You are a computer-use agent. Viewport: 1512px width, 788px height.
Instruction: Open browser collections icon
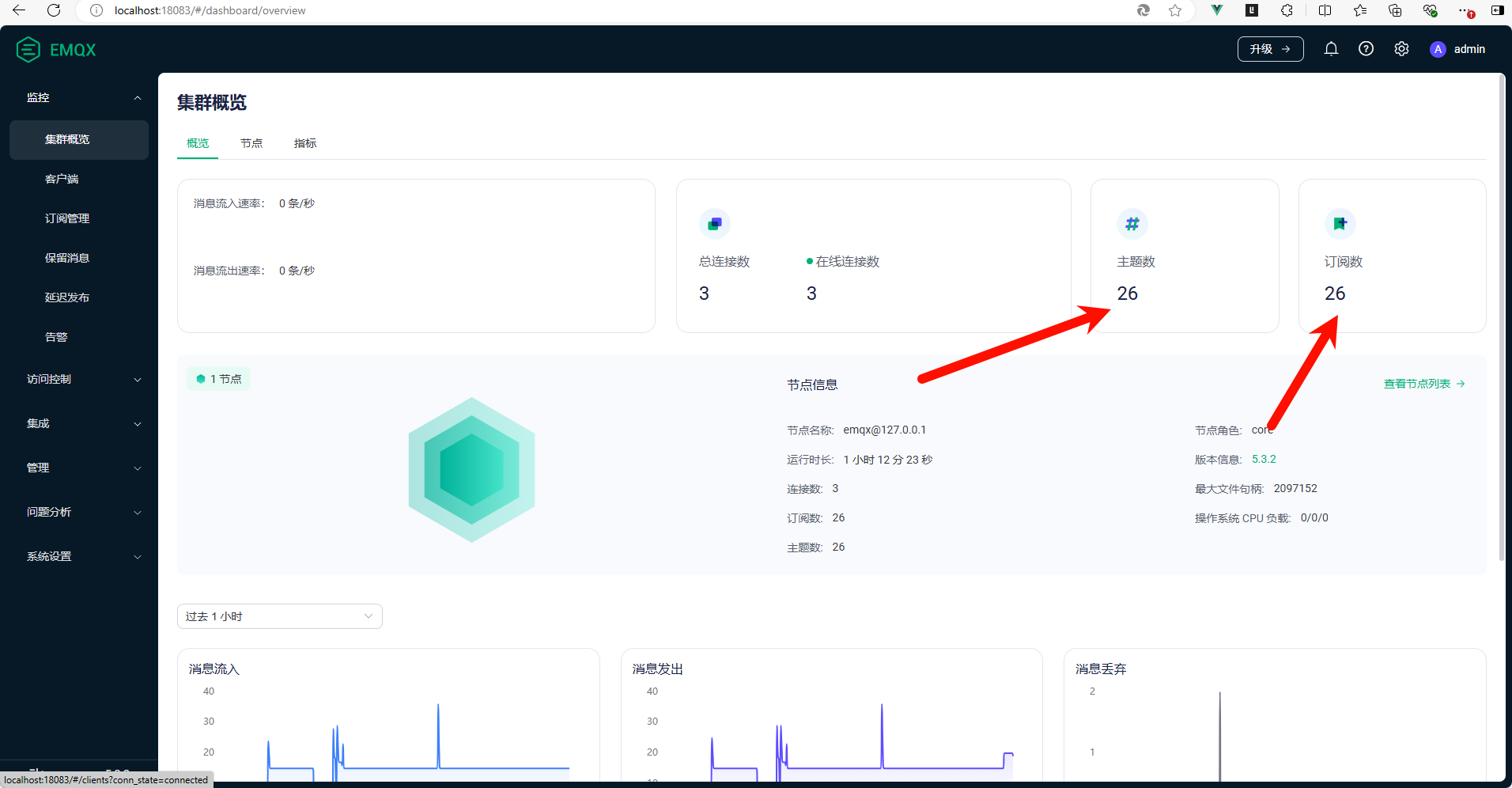tap(1395, 10)
